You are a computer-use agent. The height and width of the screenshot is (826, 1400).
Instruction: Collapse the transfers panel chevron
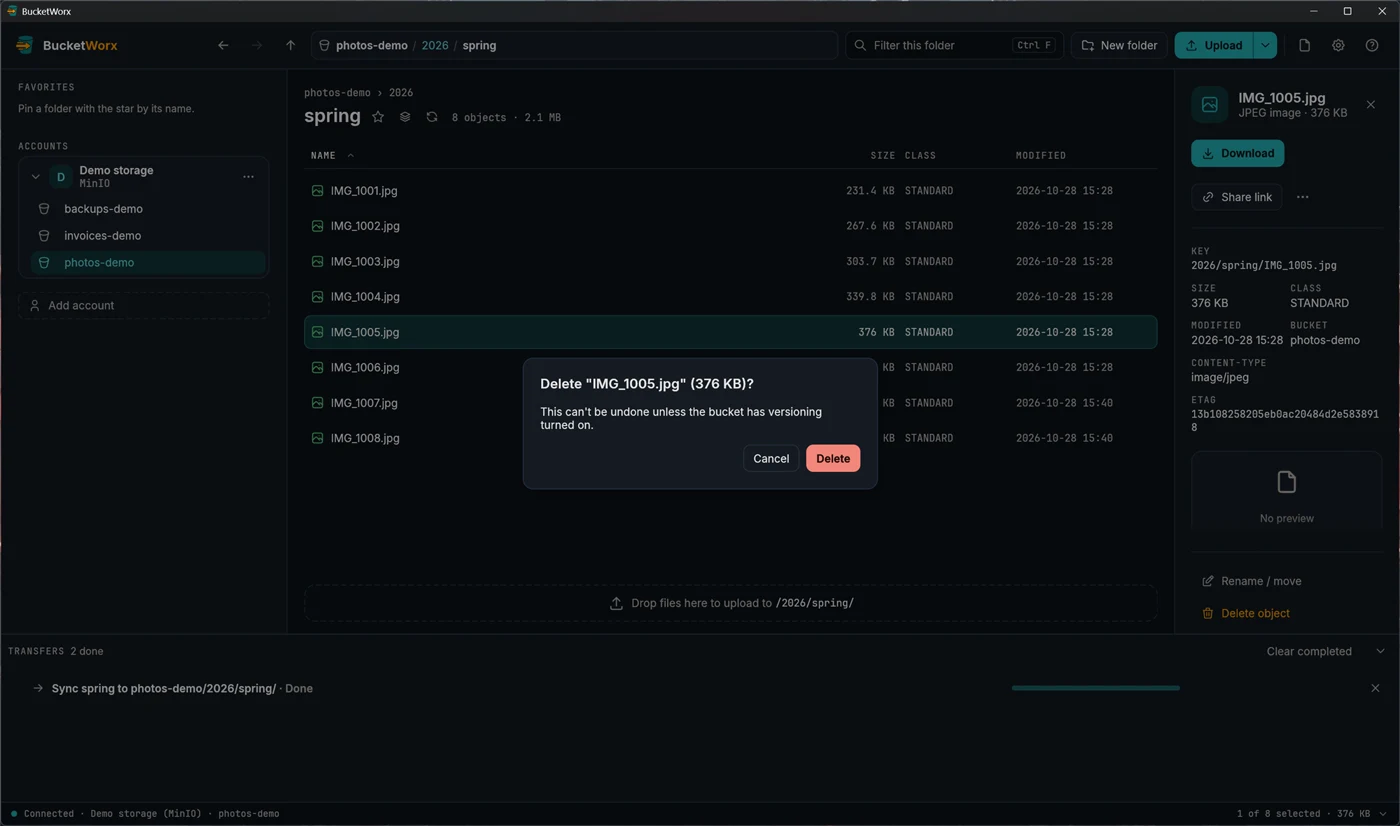click(1380, 651)
